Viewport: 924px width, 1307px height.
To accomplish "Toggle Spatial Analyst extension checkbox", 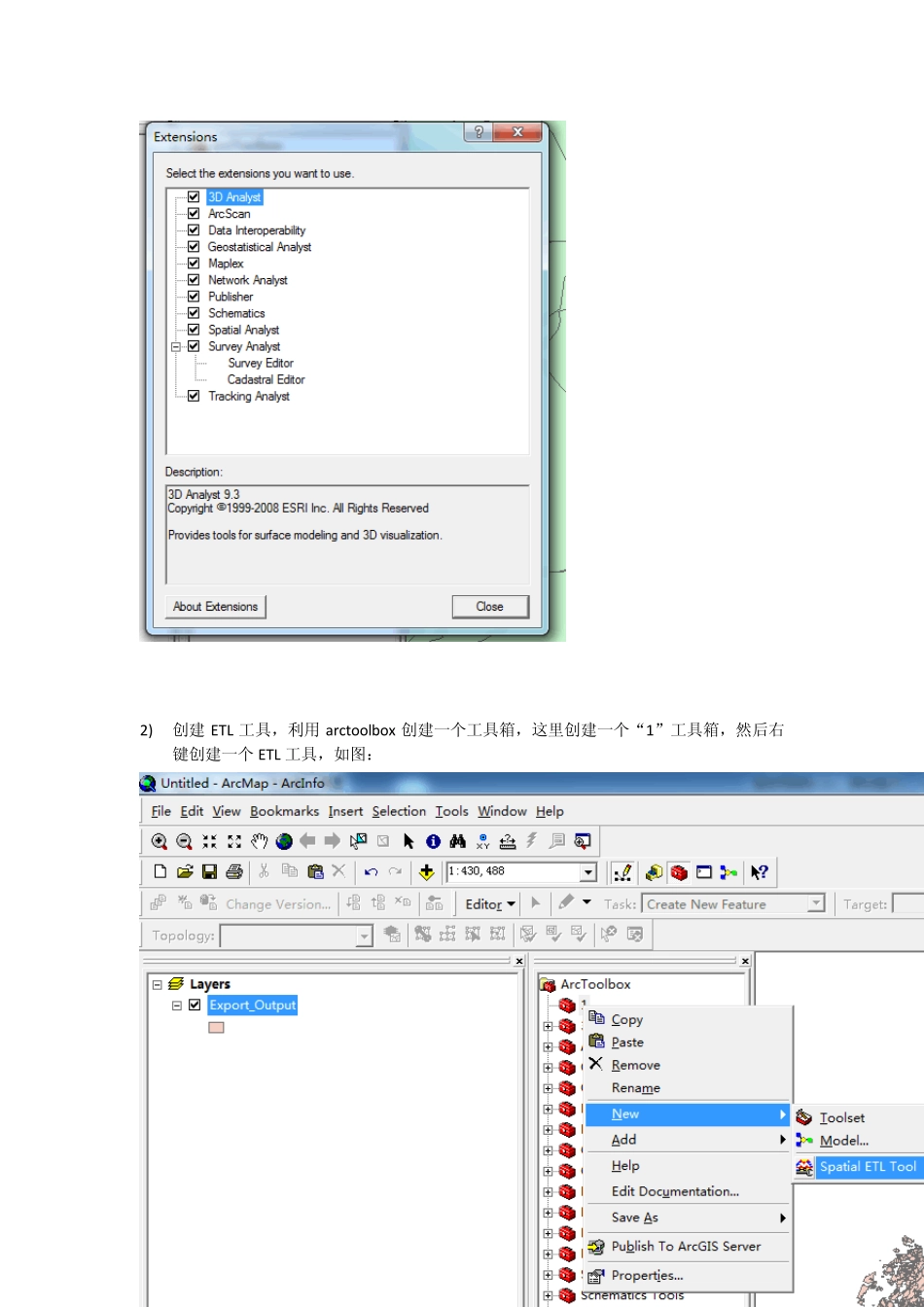I will click(x=194, y=330).
